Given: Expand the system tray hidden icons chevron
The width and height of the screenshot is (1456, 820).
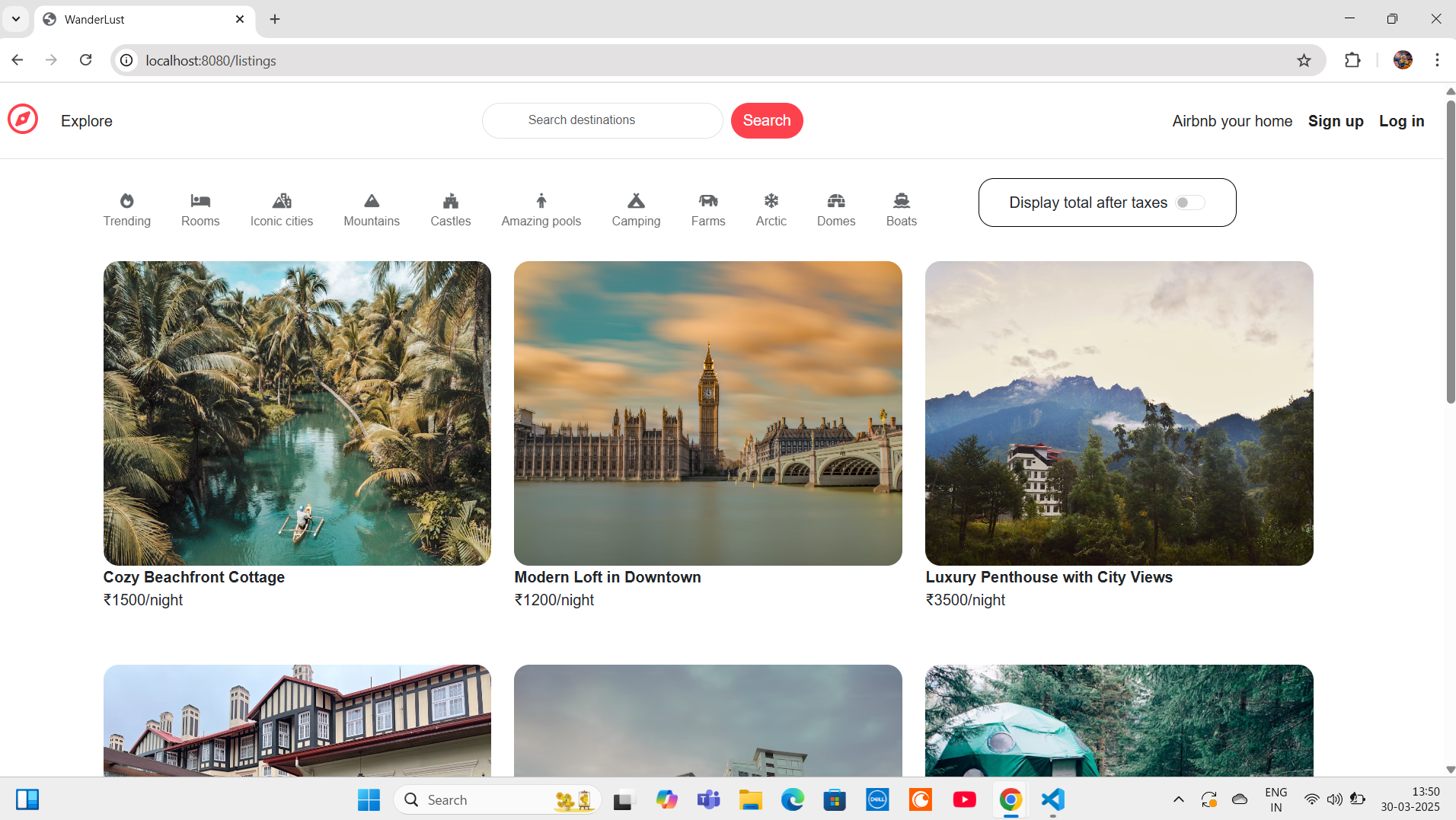Looking at the screenshot, I should click(x=1178, y=799).
